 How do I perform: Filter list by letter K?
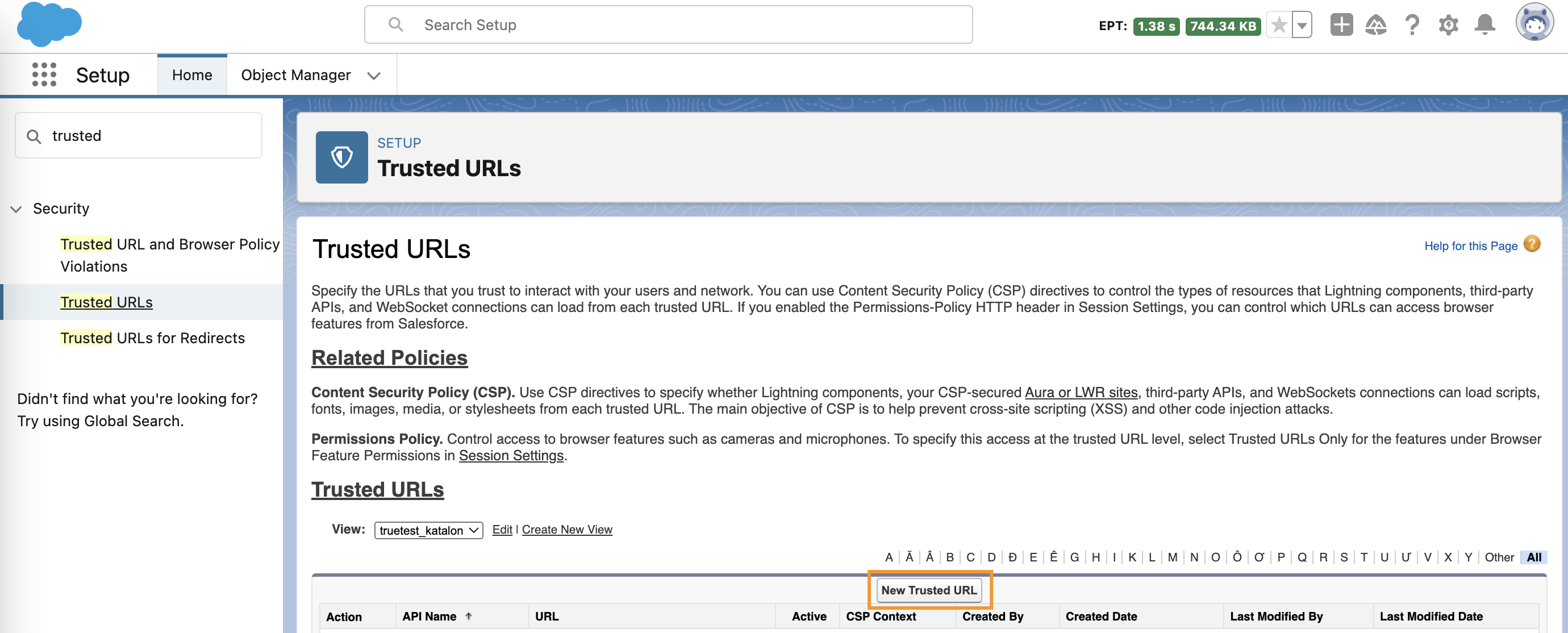[1132, 557]
